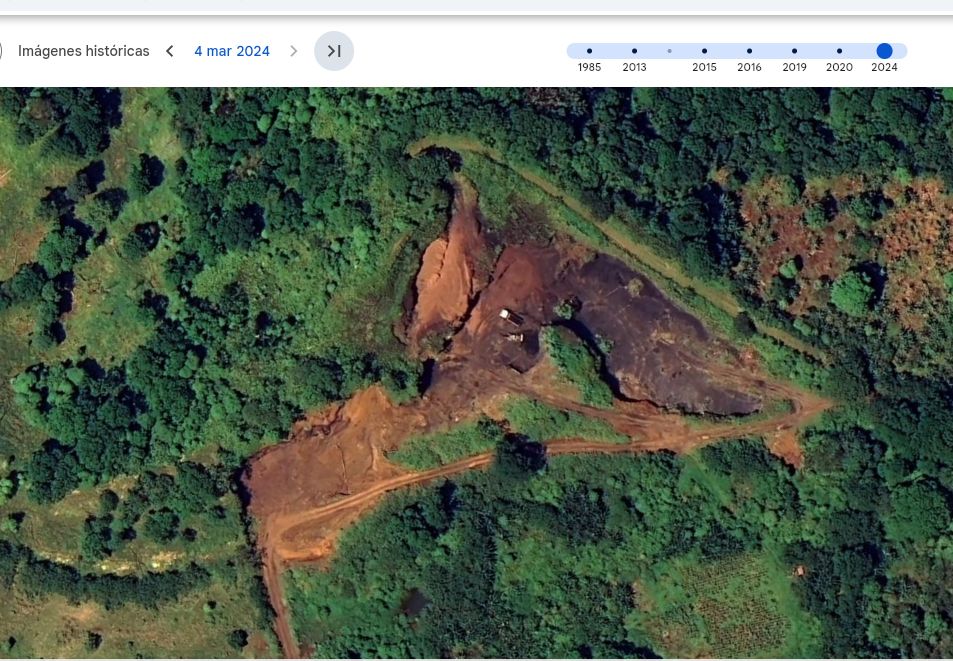Click the partially visible icon at left edge
This screenshot has width=953, height=661.
pos(3,50)
